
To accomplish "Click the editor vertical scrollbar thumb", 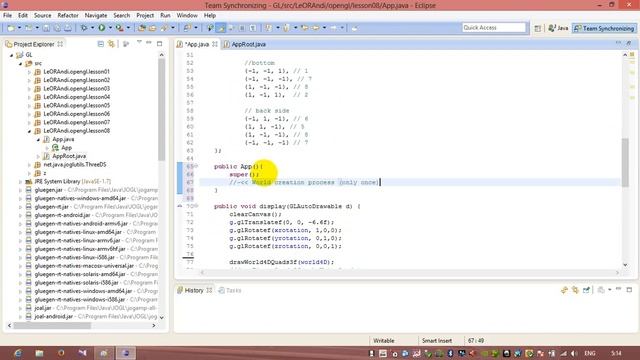I will pos(625,162).
